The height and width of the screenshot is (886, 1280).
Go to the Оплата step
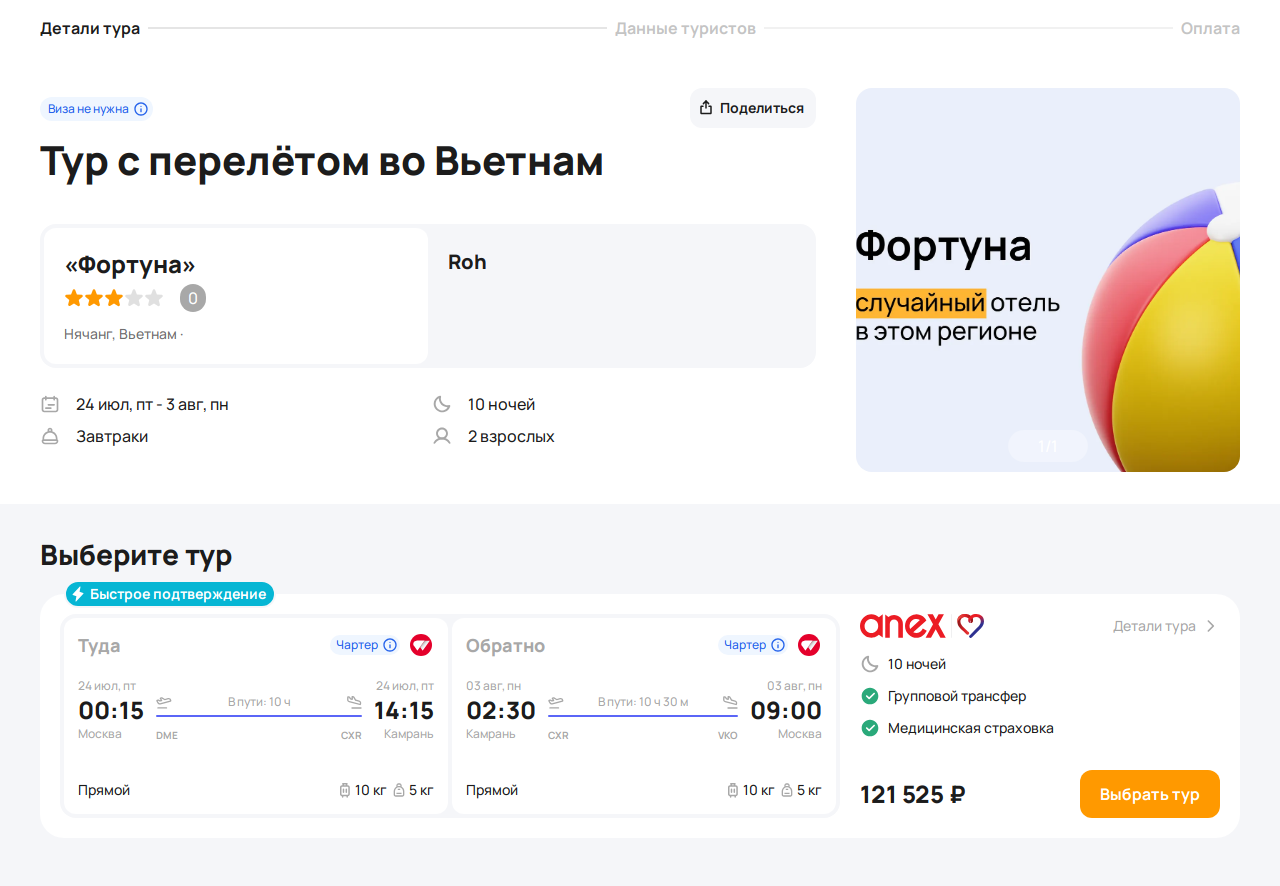1210,28
